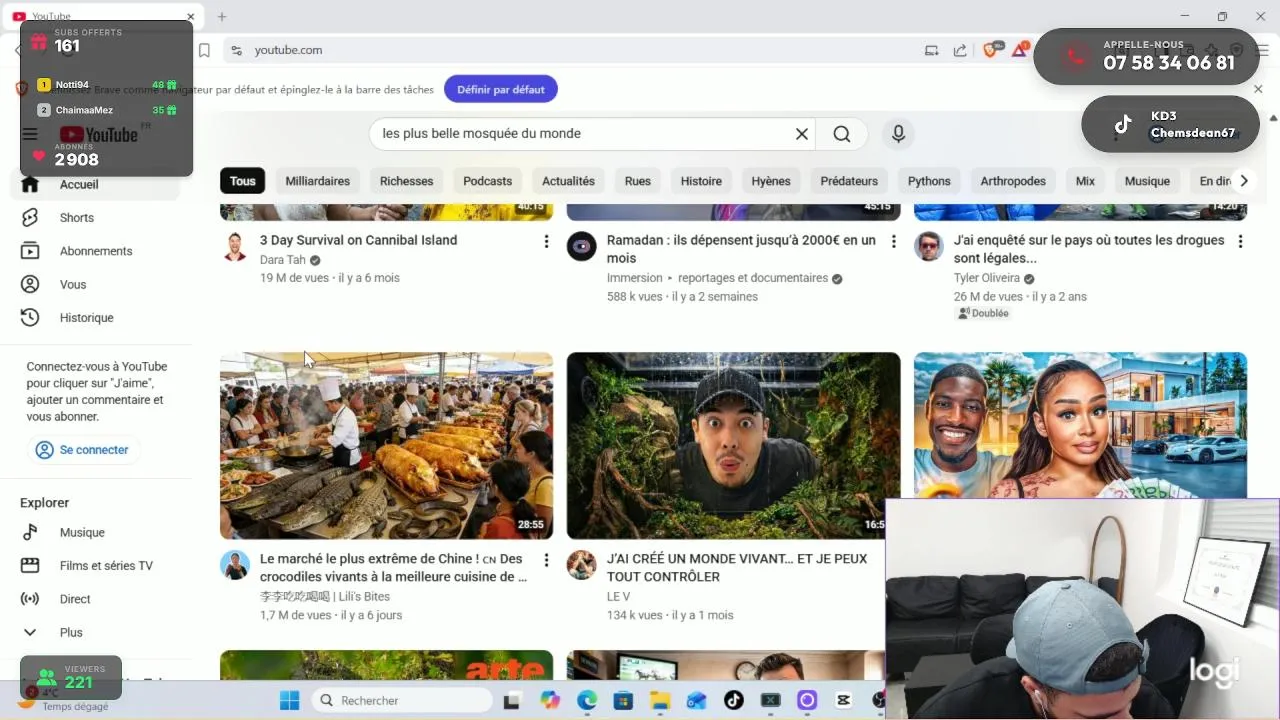This screenshot has height=720, width=1280.
Task: Select the Actualités filter chip
Action: click(568, 181)
